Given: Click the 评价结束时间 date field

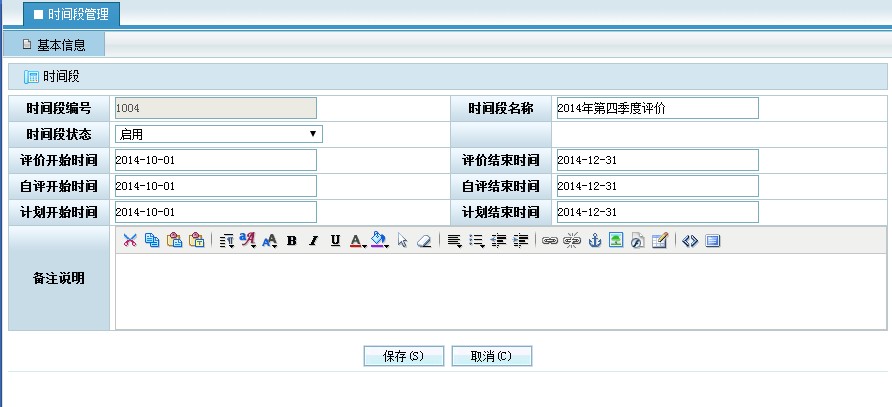Looking at the screenshot, I should [658, 160].
